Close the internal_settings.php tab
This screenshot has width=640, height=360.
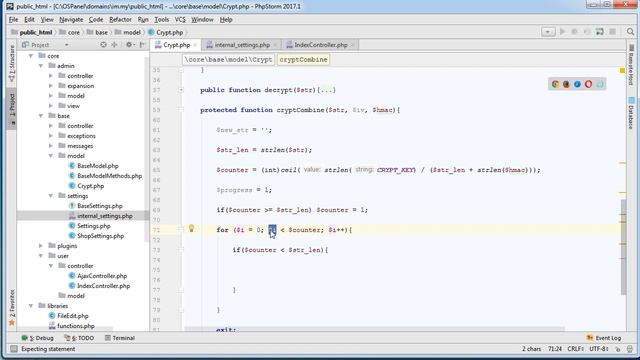coord(275,45)
